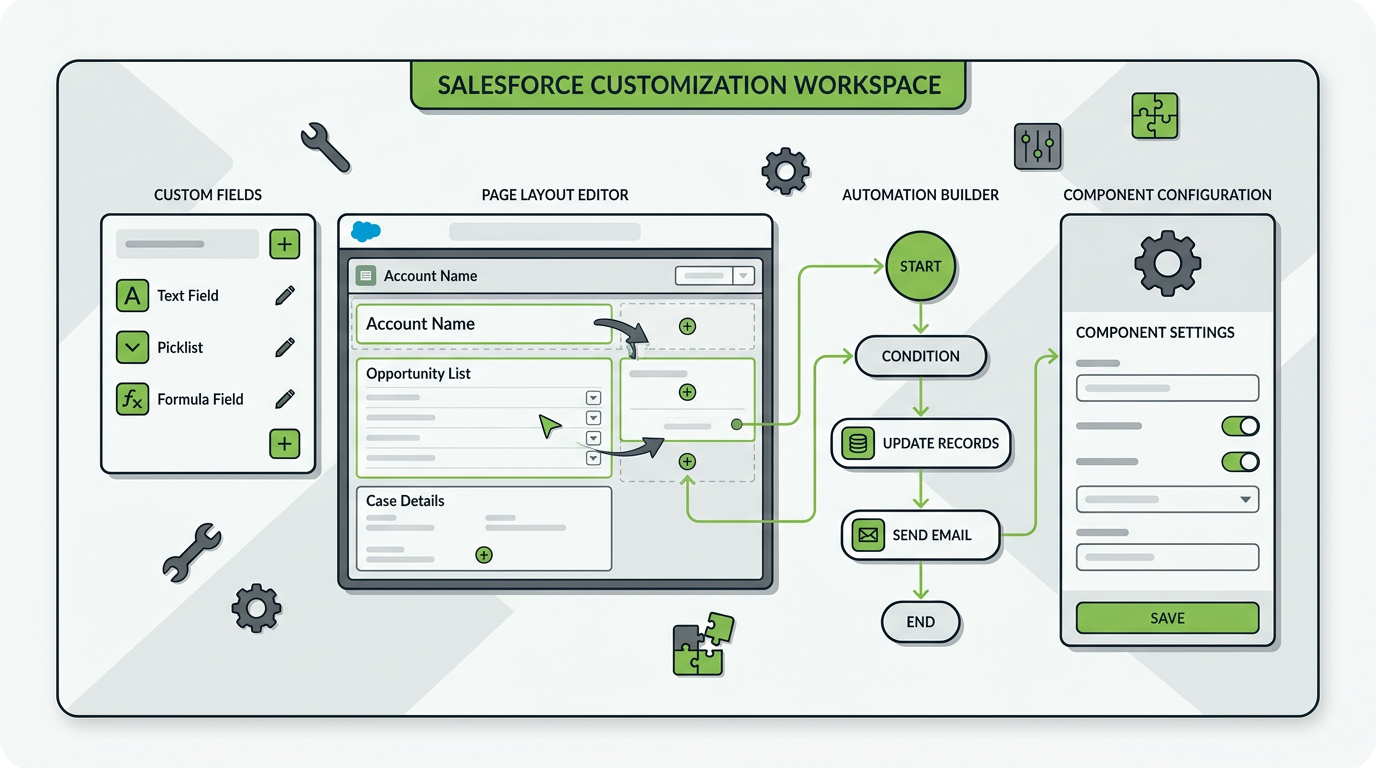Click the Salesforce cloud logo
The height and width of the screenshot is (768, 1376).
(366, 232)
